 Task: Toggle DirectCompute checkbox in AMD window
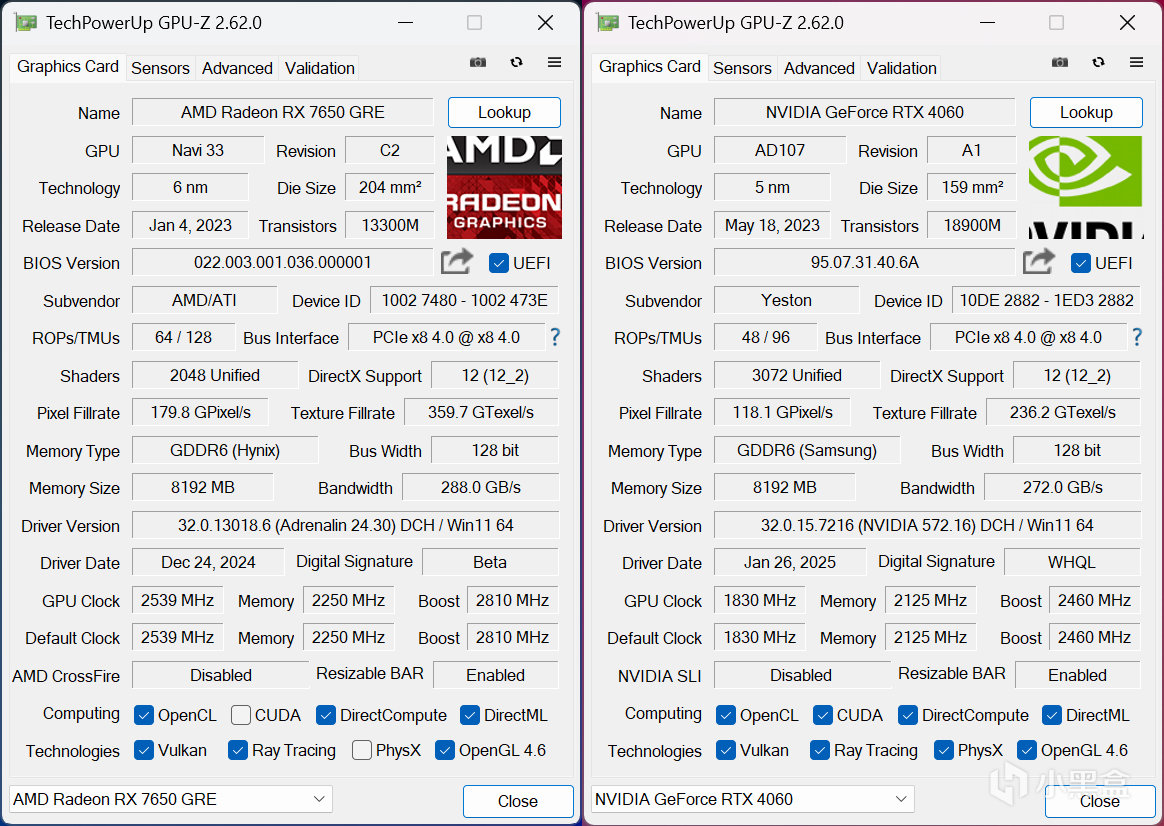(325, 715)
